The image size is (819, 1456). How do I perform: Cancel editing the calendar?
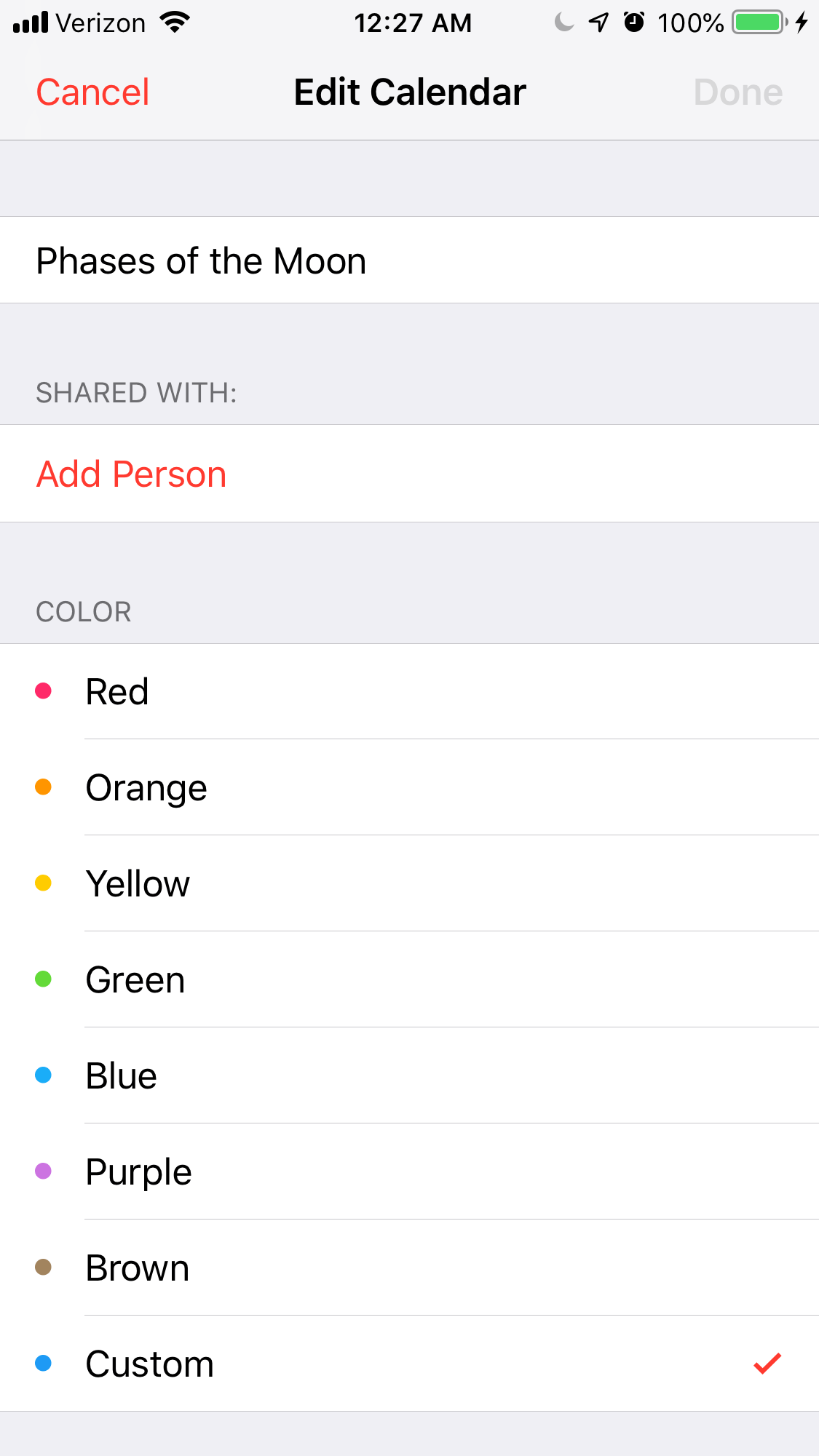[x=92, y=92]
